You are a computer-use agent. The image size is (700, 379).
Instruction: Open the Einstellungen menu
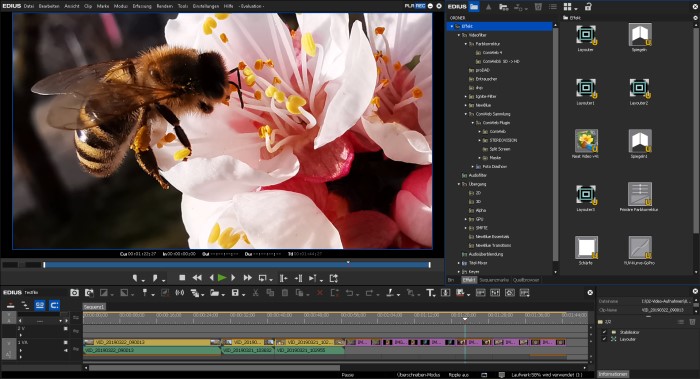pyautogui.click(x=206, y=6)
